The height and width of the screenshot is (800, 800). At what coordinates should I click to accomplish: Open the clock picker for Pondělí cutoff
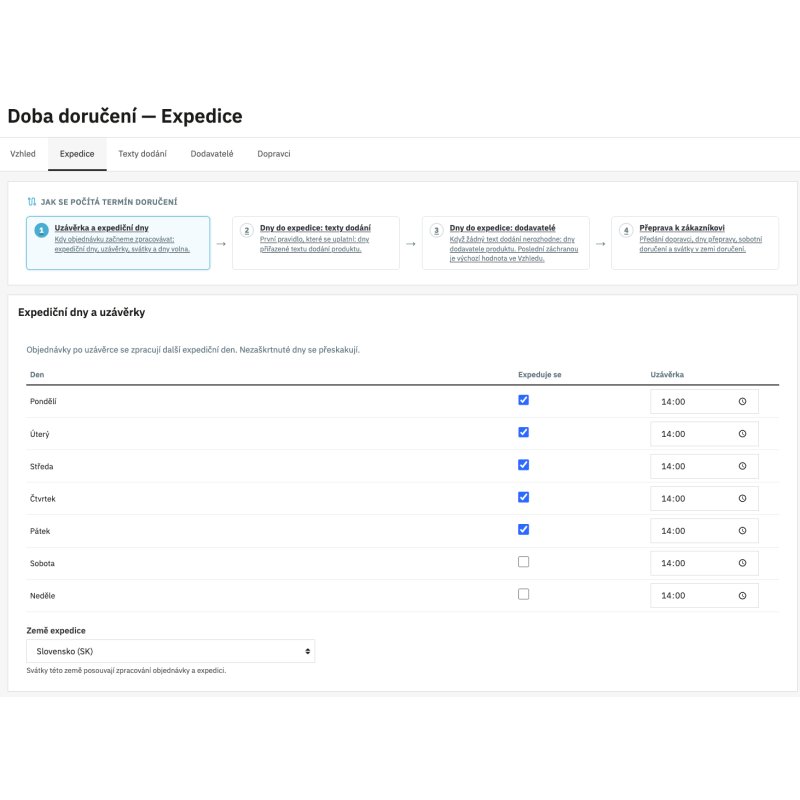pyautogui.click(x=742, y=402)
